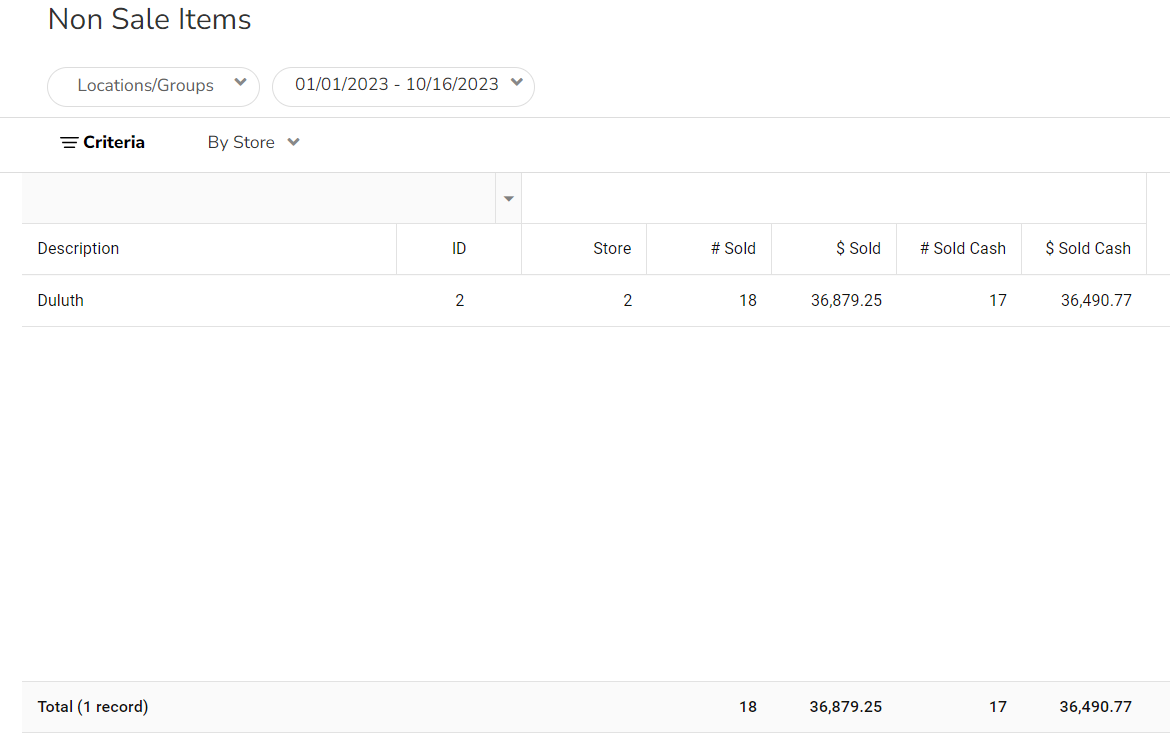
Task: Sort by $ Sold column
Action: pos(858,249)
